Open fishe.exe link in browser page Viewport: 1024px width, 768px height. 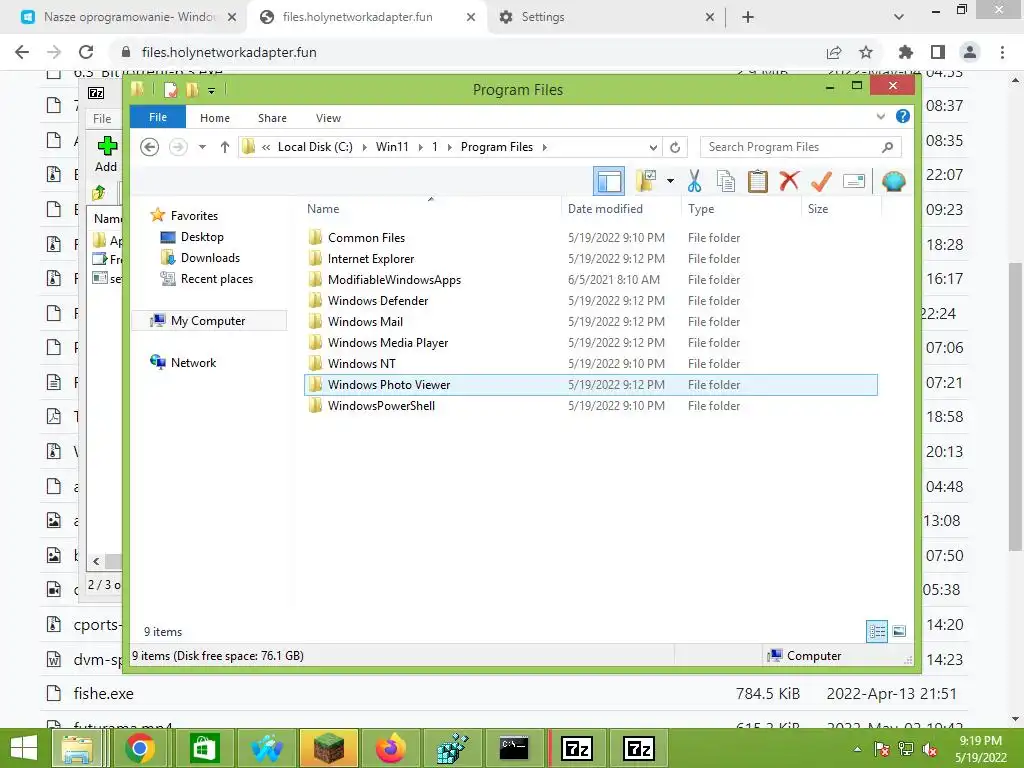click(x=103, y=694)
